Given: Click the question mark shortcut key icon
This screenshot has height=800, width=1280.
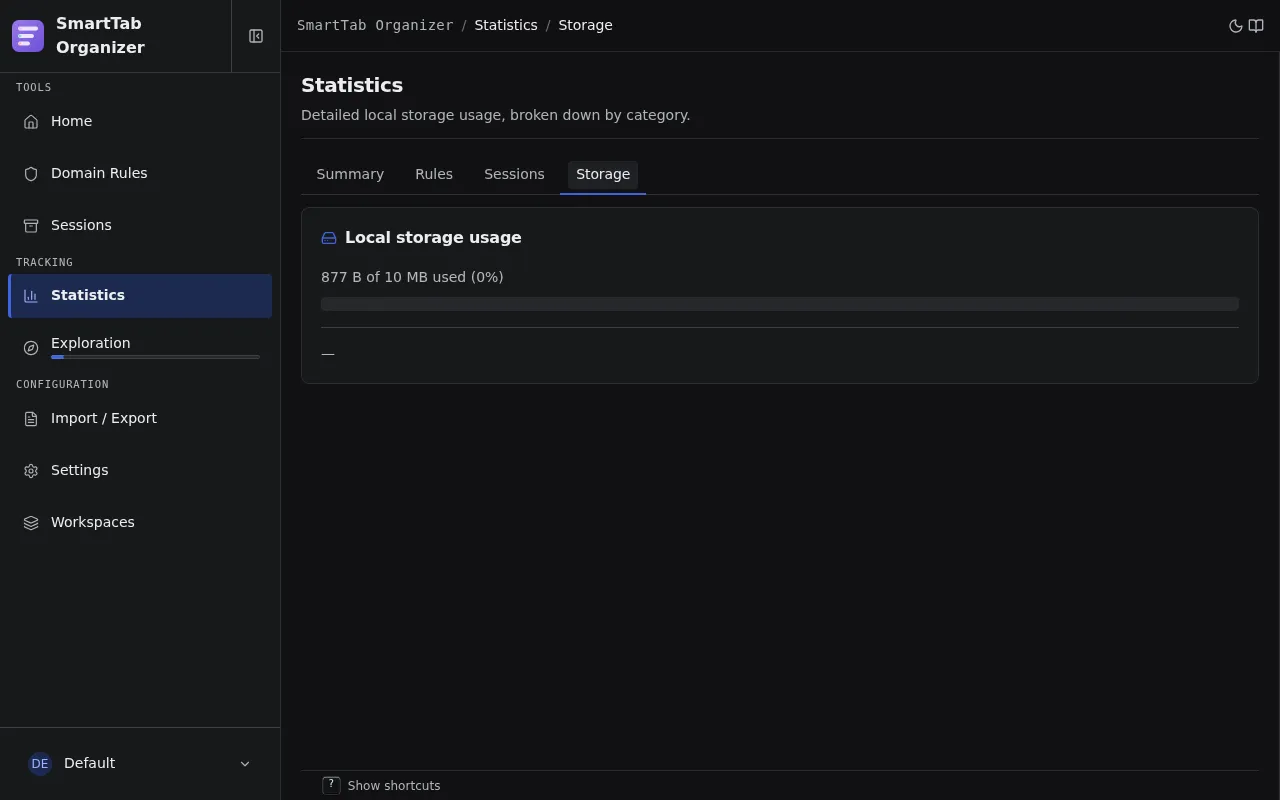Looking at the screenshot, I should (331, 786).
